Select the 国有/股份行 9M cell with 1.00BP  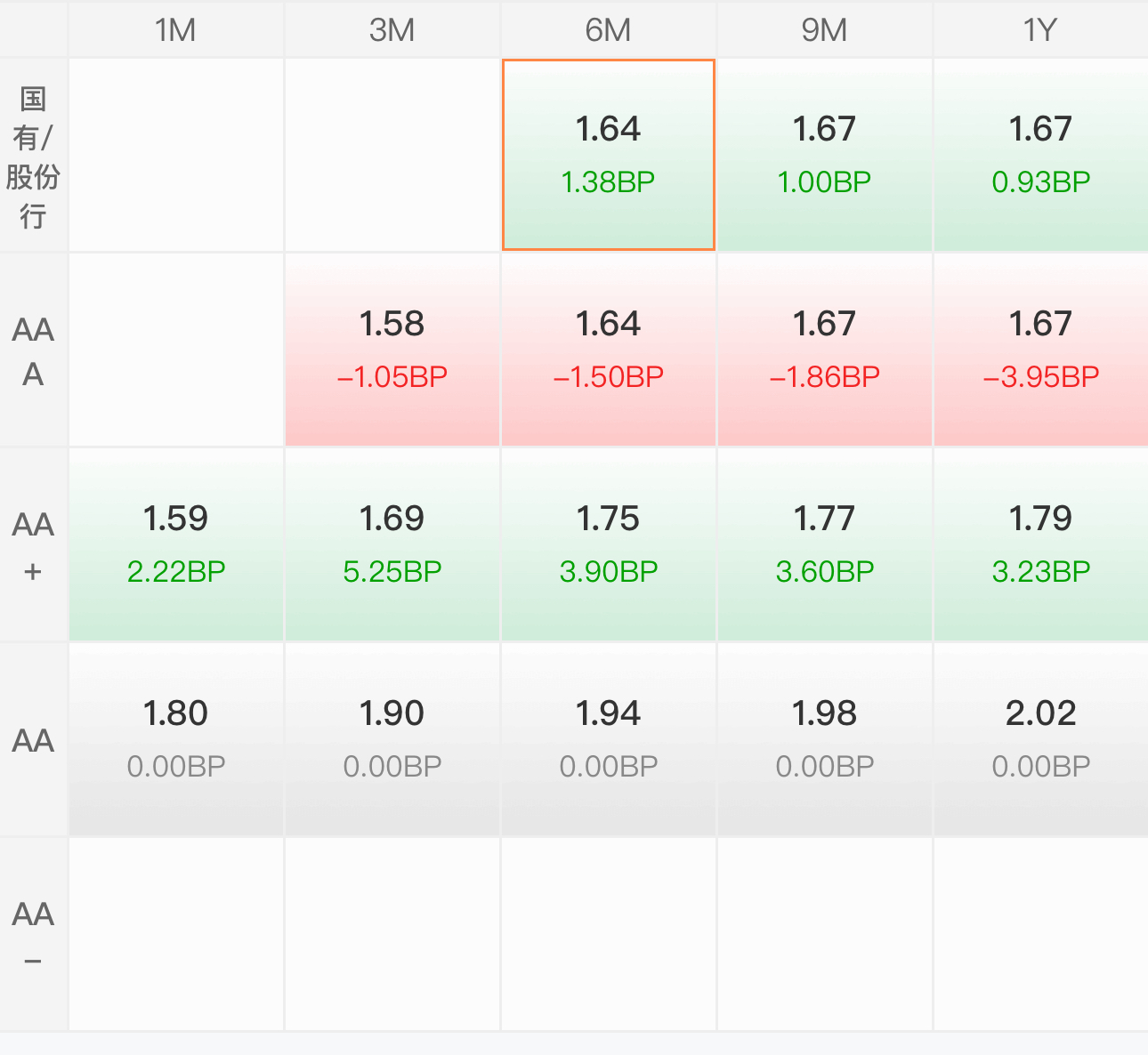pyautogui.click(x=825, y=156)
